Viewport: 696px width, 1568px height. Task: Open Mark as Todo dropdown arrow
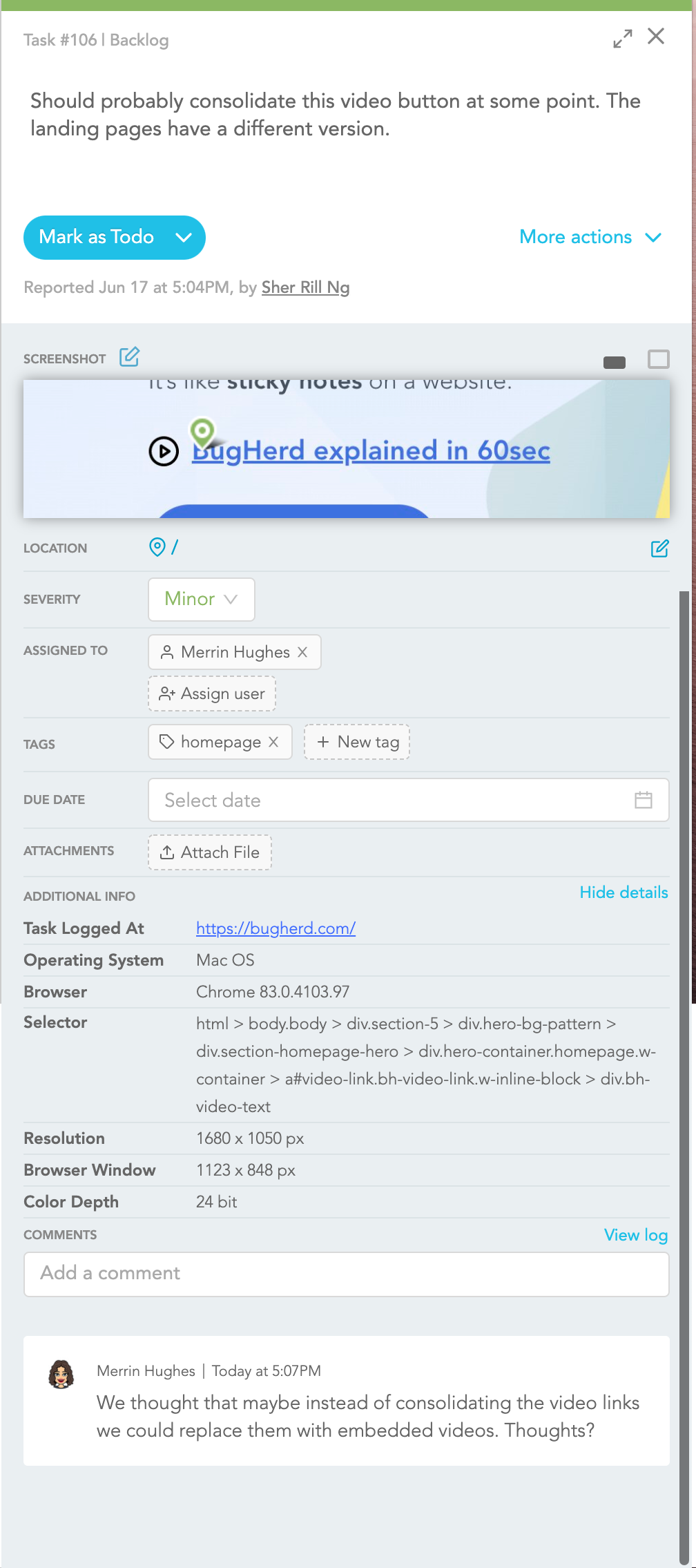pos(184,238)
